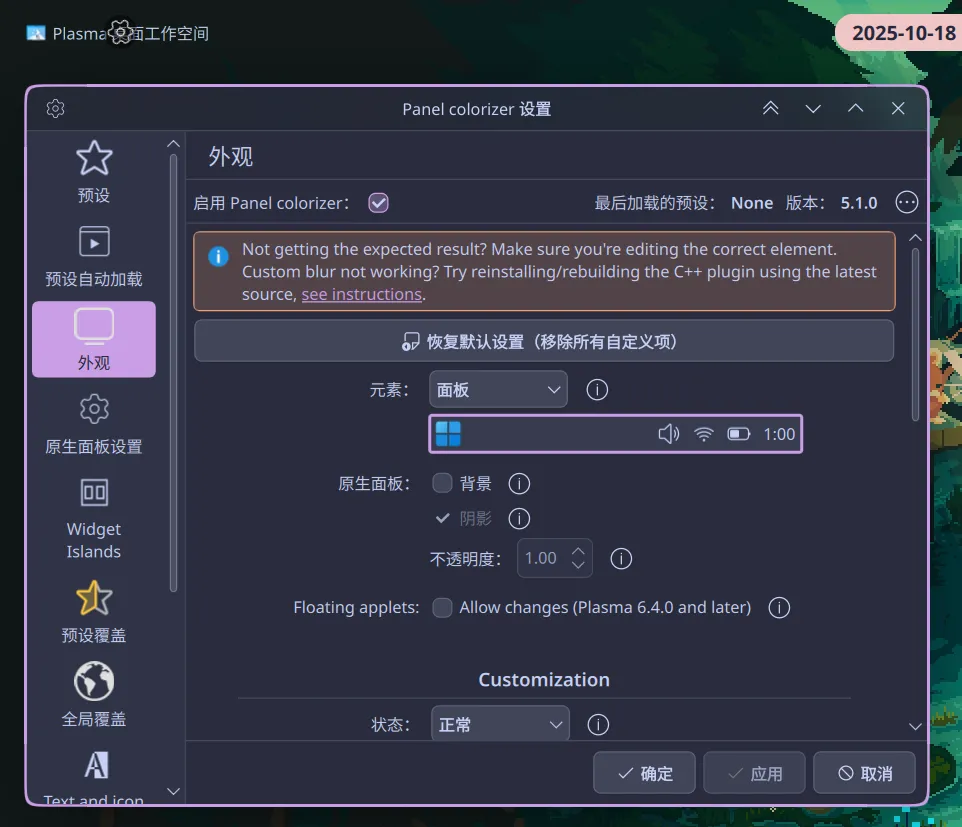This screenshot has height=827, width=962.
Task: Check Floating applets Allow changes checkbox
Action: coord(442,608)
